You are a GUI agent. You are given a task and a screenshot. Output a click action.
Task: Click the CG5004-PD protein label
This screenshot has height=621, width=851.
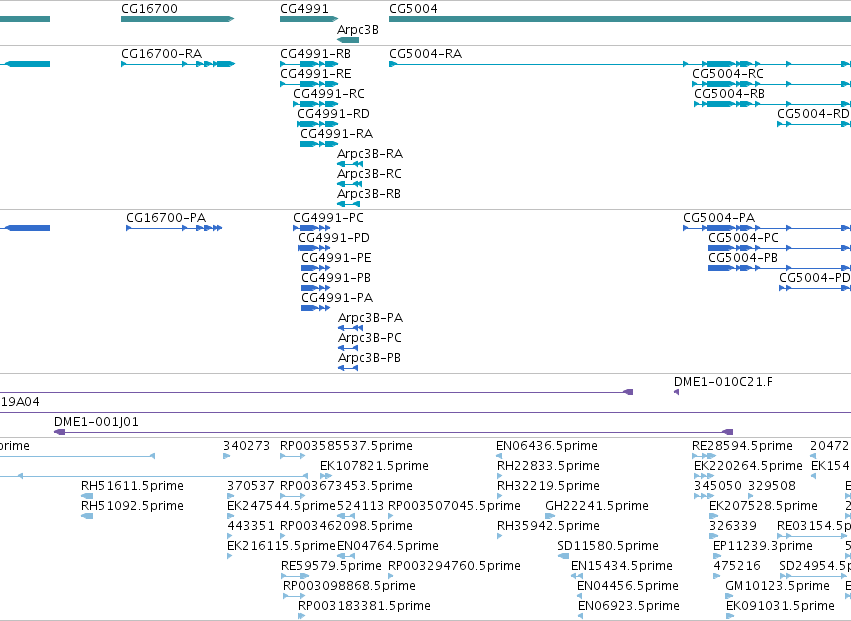click(815, 278)
